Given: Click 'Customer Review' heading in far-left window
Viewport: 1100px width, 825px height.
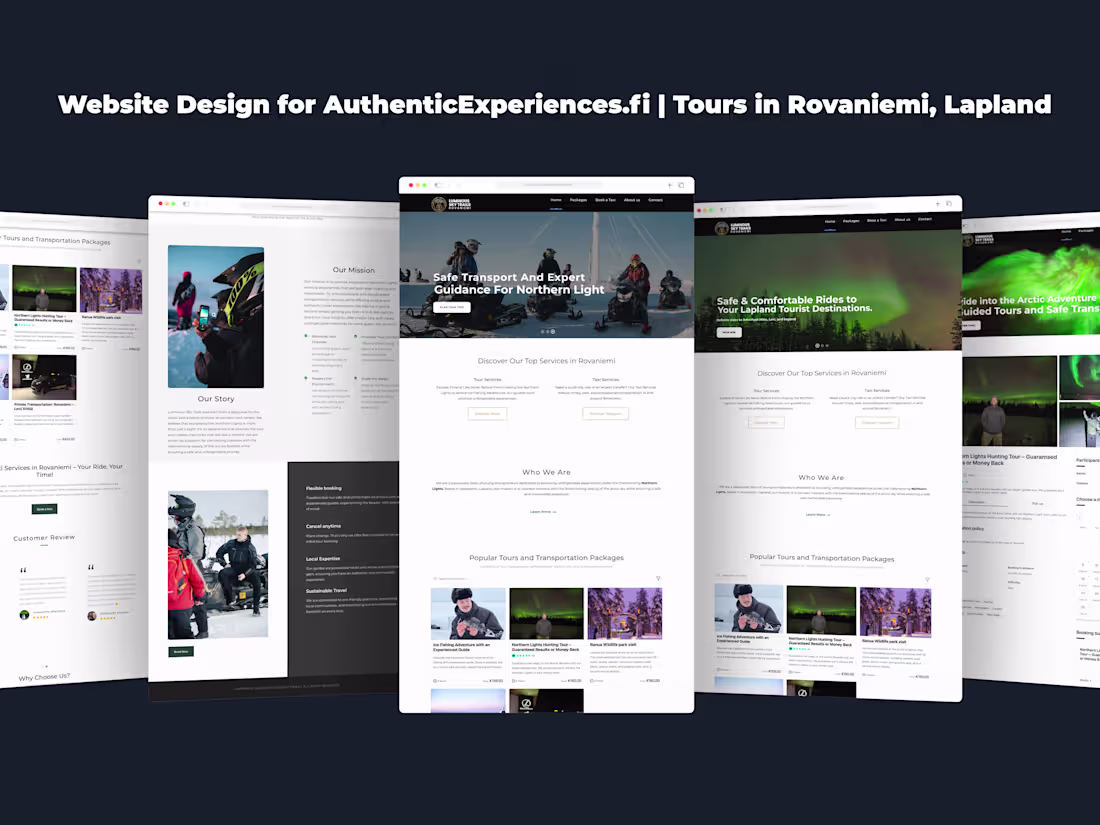Looking at the screenshot, I should (x=44, y=537).
